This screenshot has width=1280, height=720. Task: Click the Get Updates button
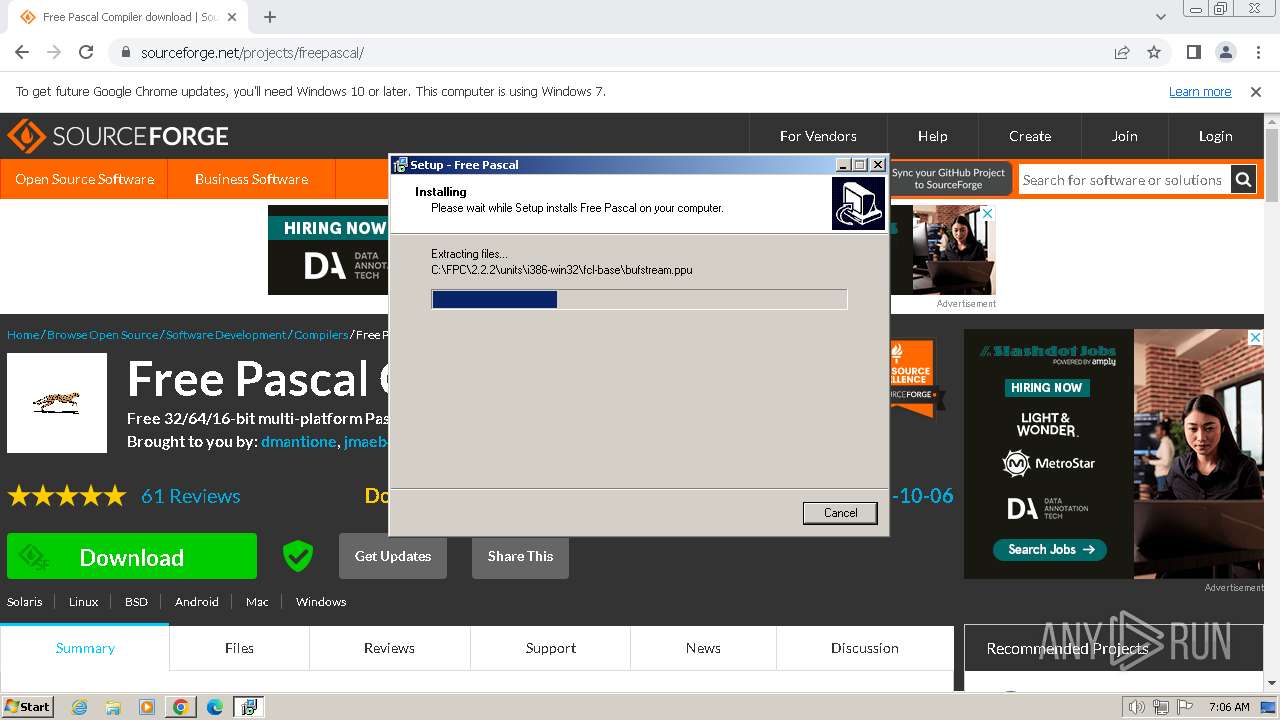click(393, 556)
